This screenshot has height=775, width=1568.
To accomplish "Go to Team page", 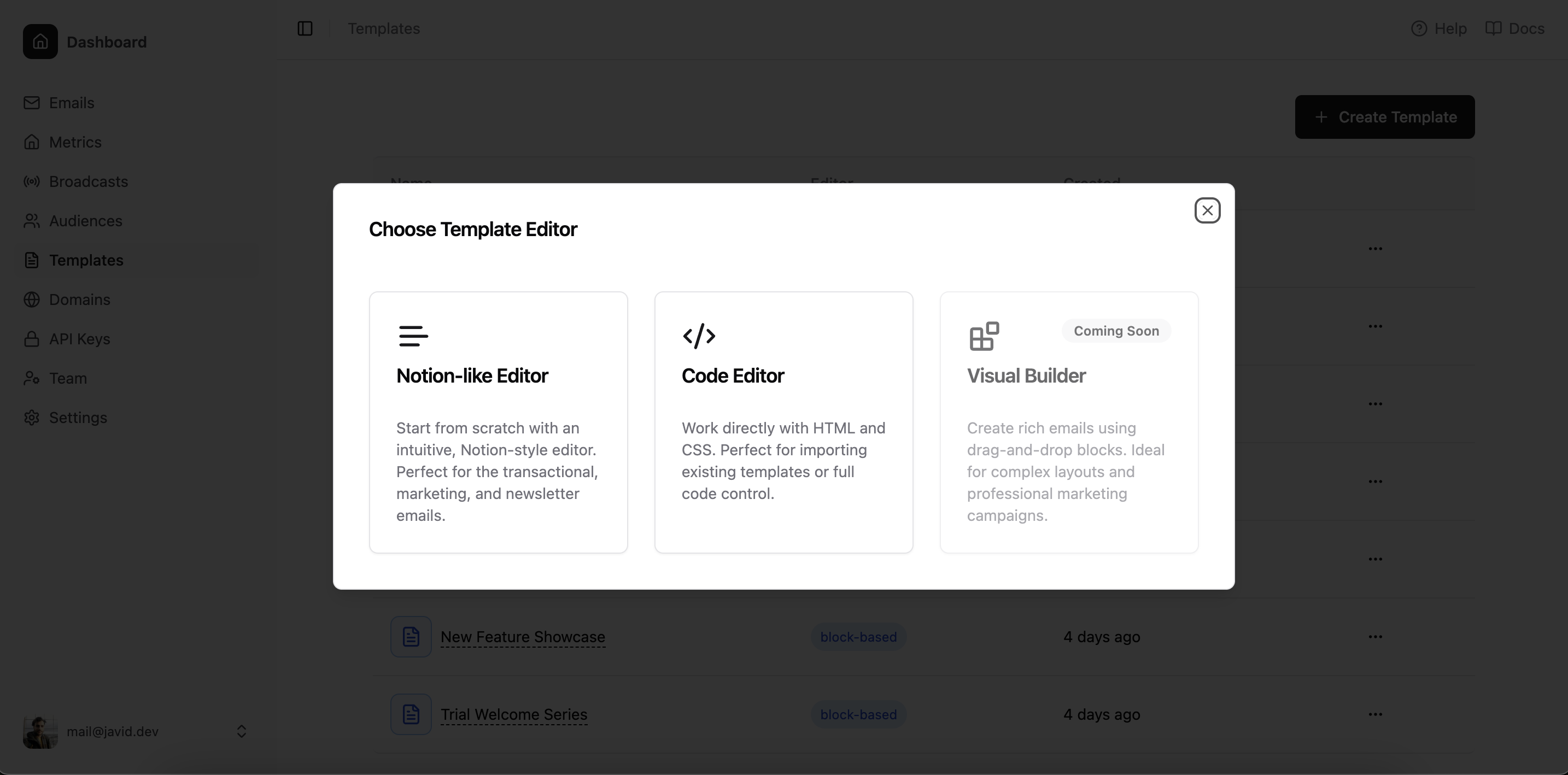I will coord(68,378).
